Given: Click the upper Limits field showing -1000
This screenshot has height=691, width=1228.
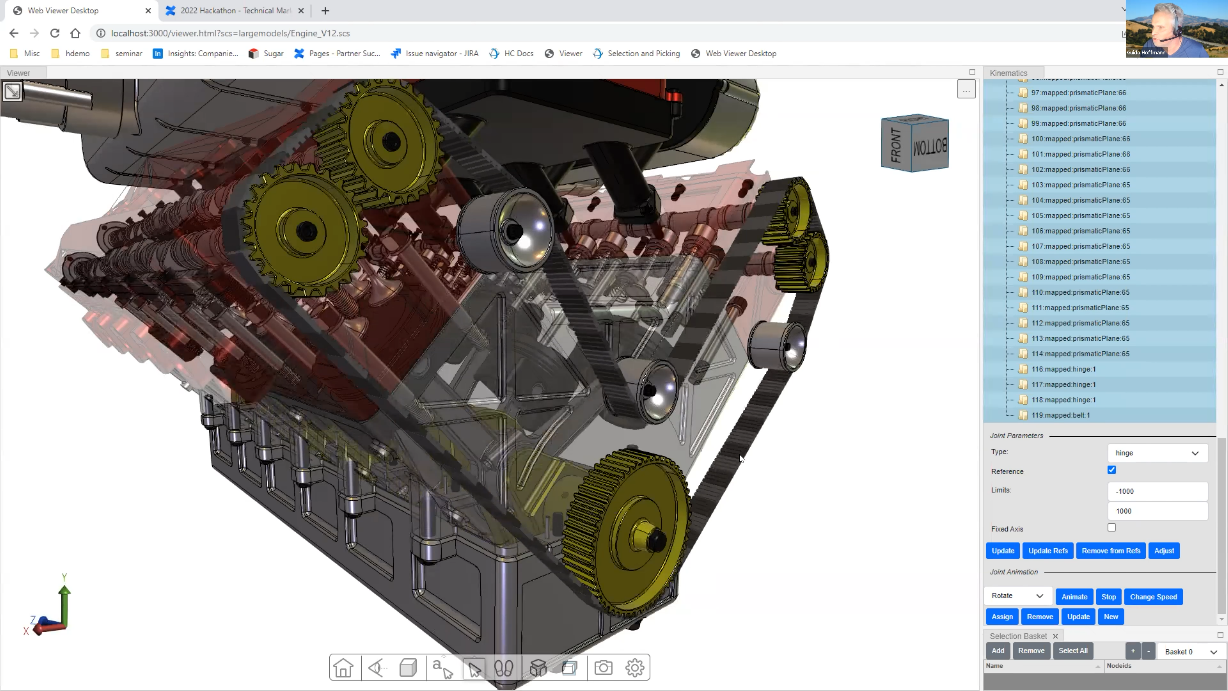Looking at the screenshot, I should click(1157, 491).
